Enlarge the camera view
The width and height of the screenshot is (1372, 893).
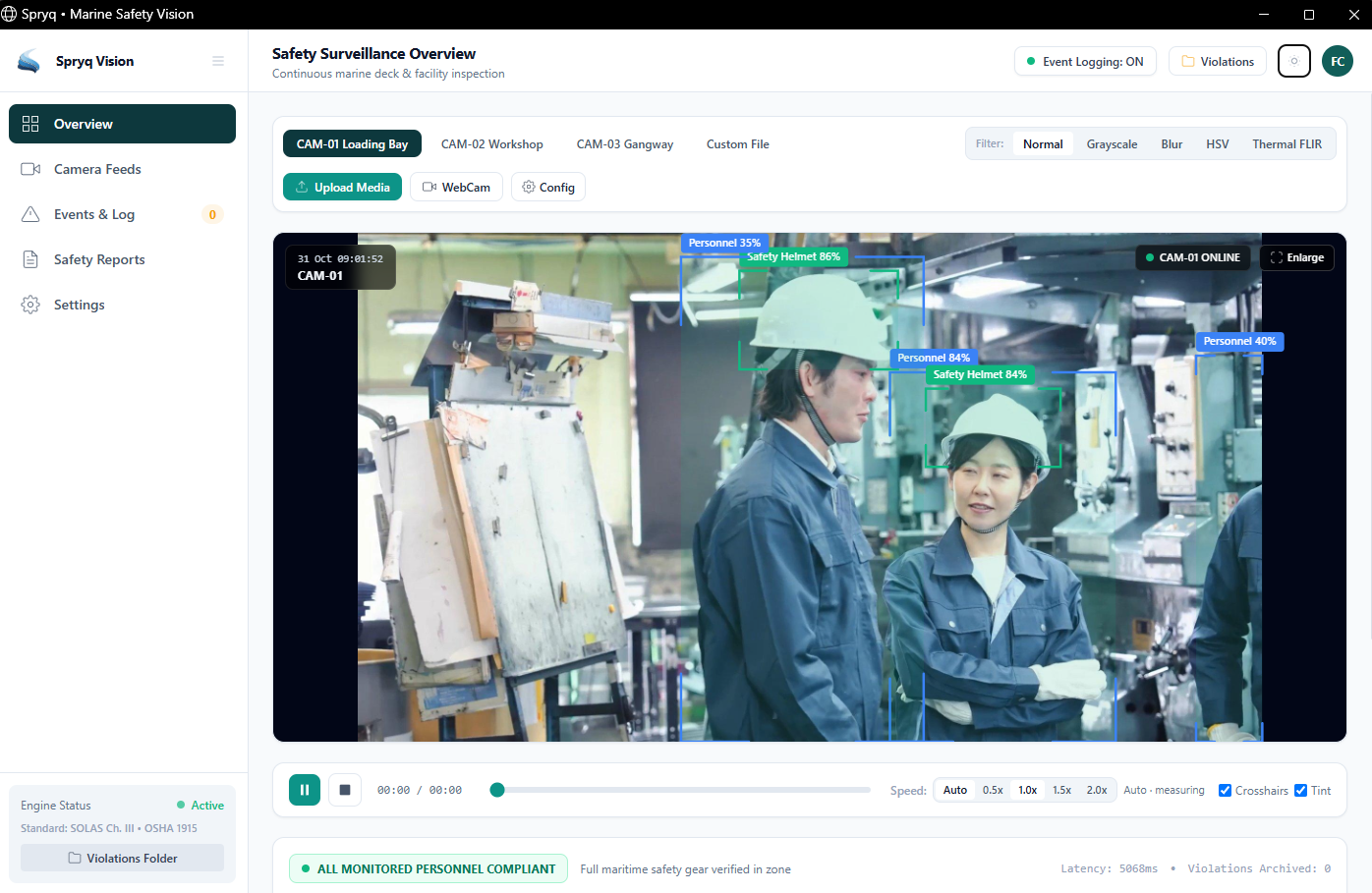[1296, 257]
